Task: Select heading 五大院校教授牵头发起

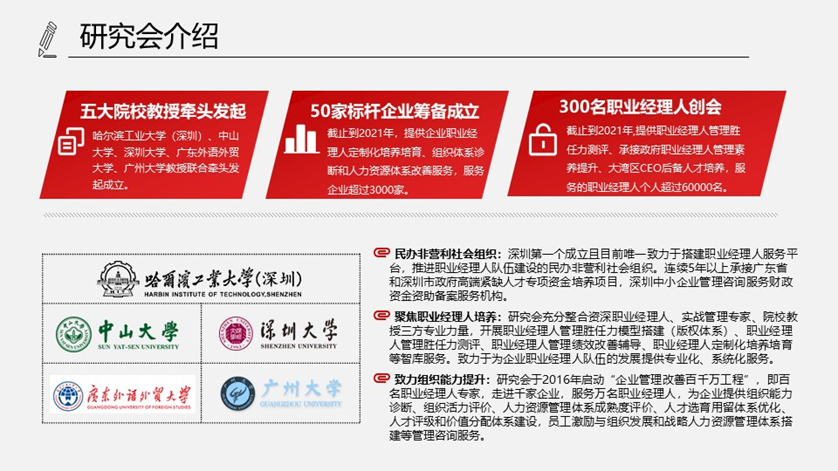Action: point(163,111)
